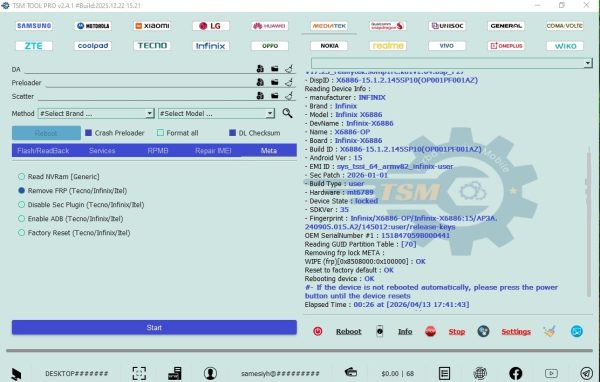
Task: Open the folder browser for the Preloader file
Action: pyautogui.click(x=275, y=82)
